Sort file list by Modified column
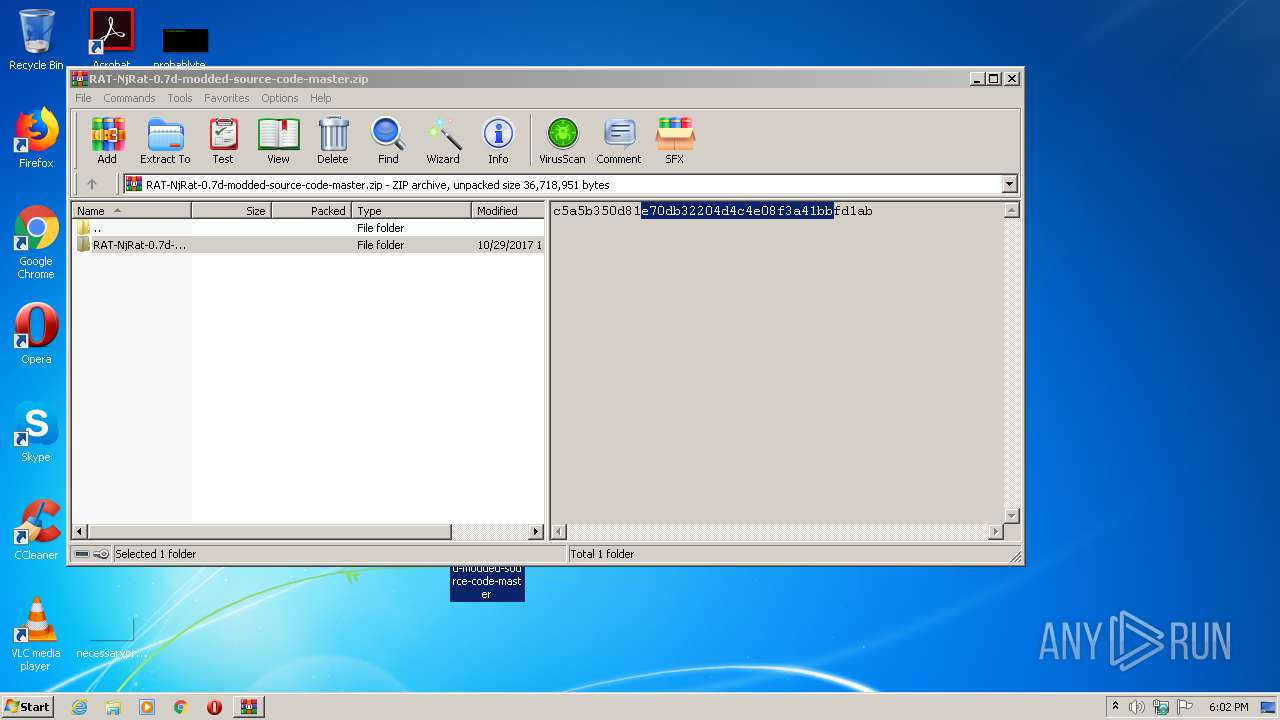The height and width of the screenshot is (720, 1280). click(508, 211)
